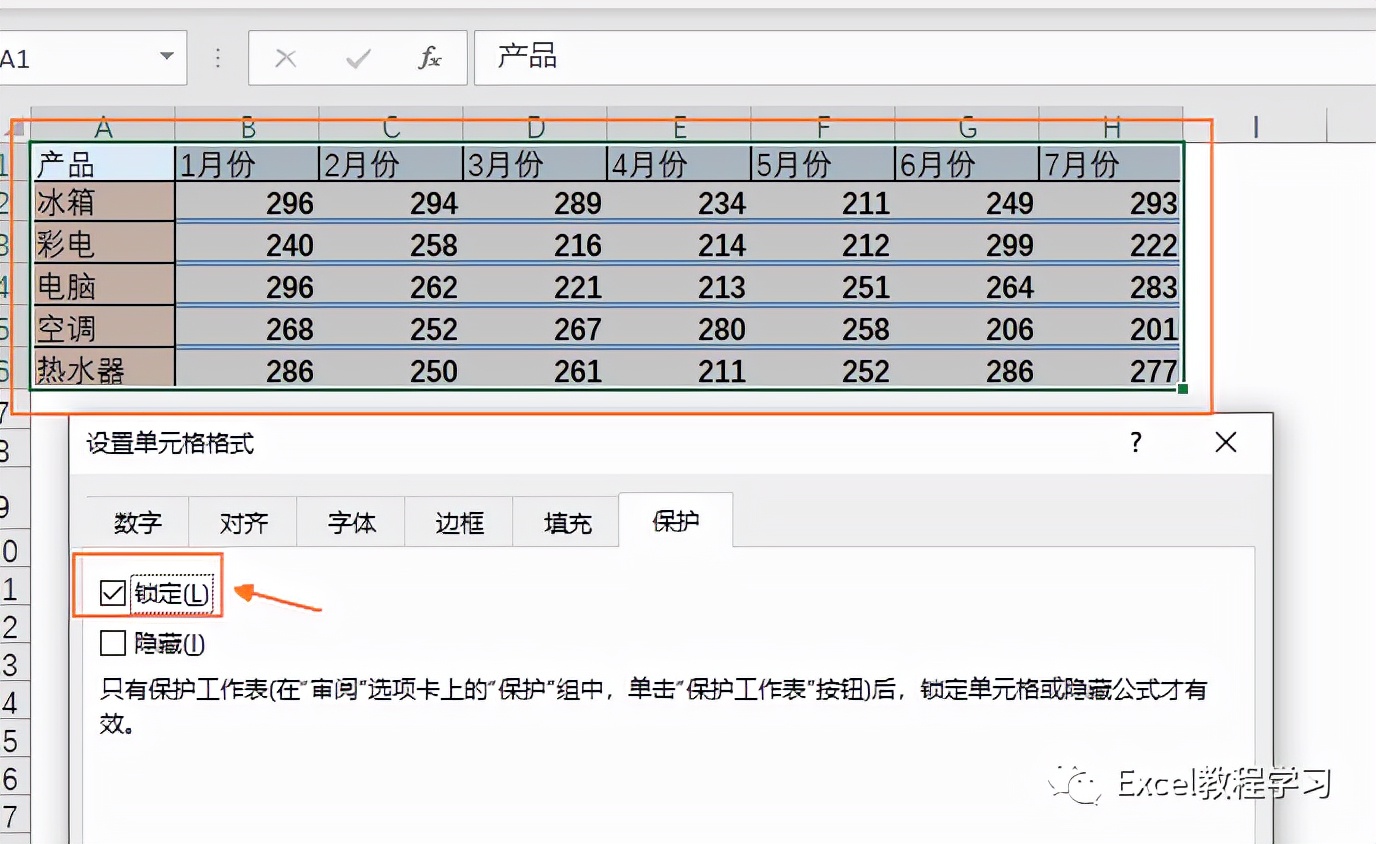
Task: Click the Enter checkmark icon on the formula bar
Action: click(356, 57)
